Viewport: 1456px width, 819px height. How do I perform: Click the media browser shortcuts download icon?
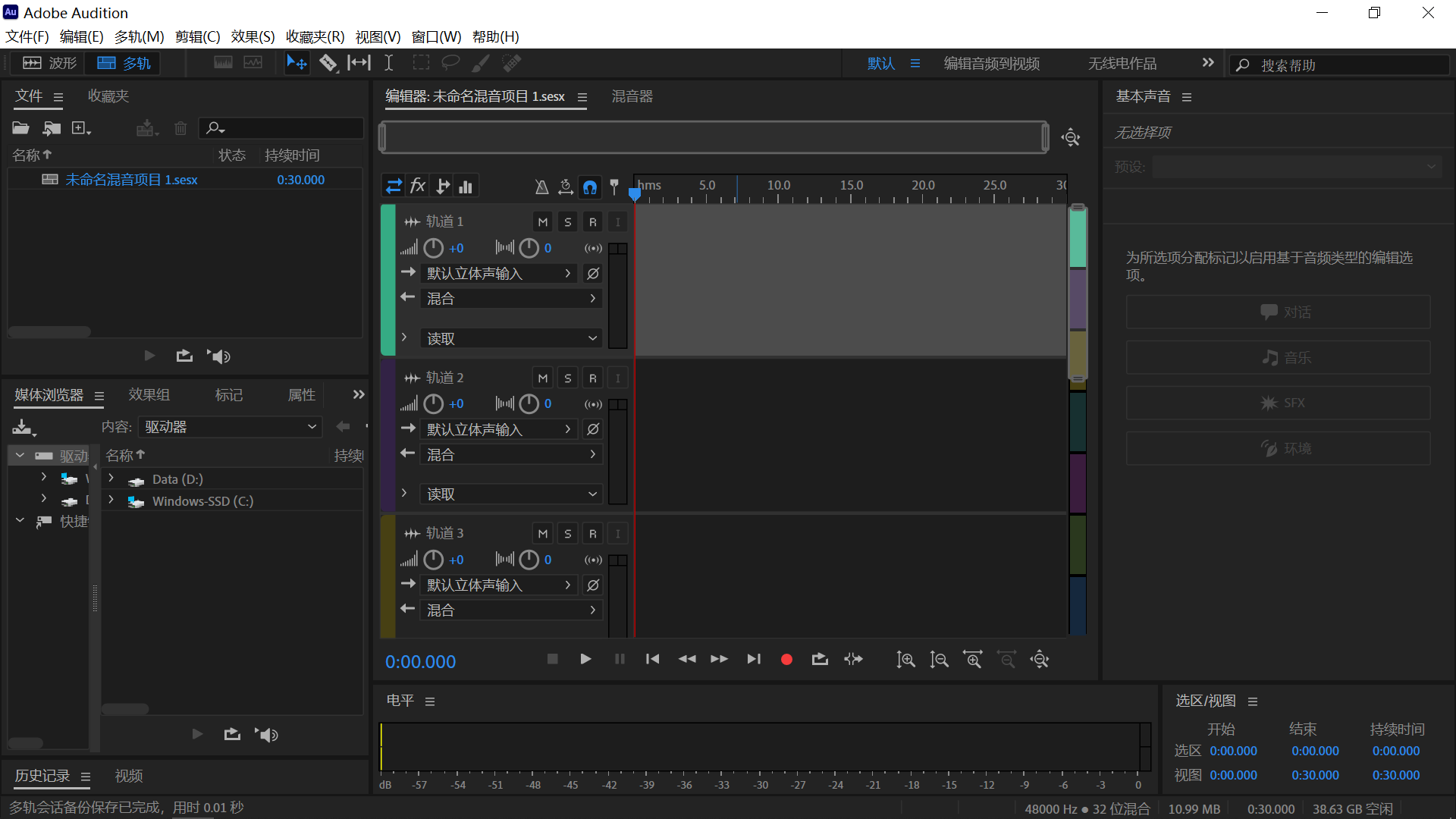[24, 428]
